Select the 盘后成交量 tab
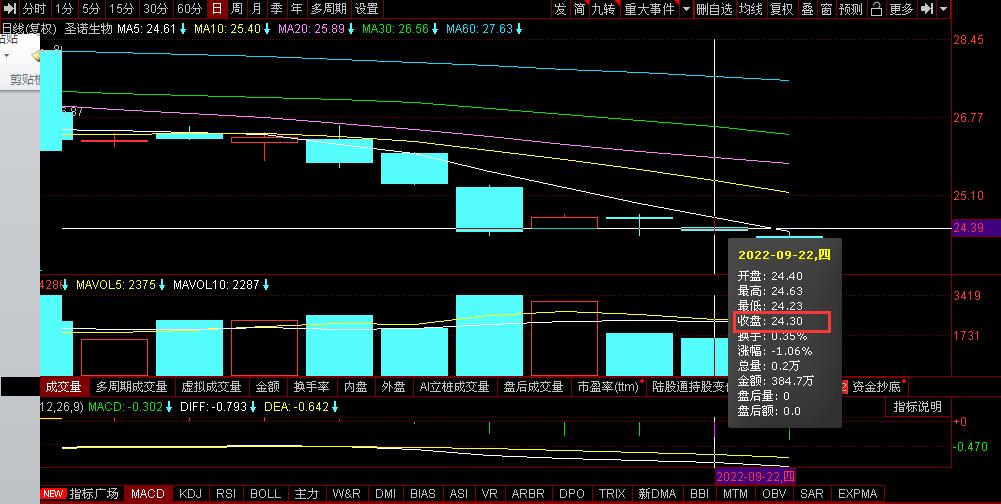The width and height of the screenshot is (1001, 504). coord(533,386)
